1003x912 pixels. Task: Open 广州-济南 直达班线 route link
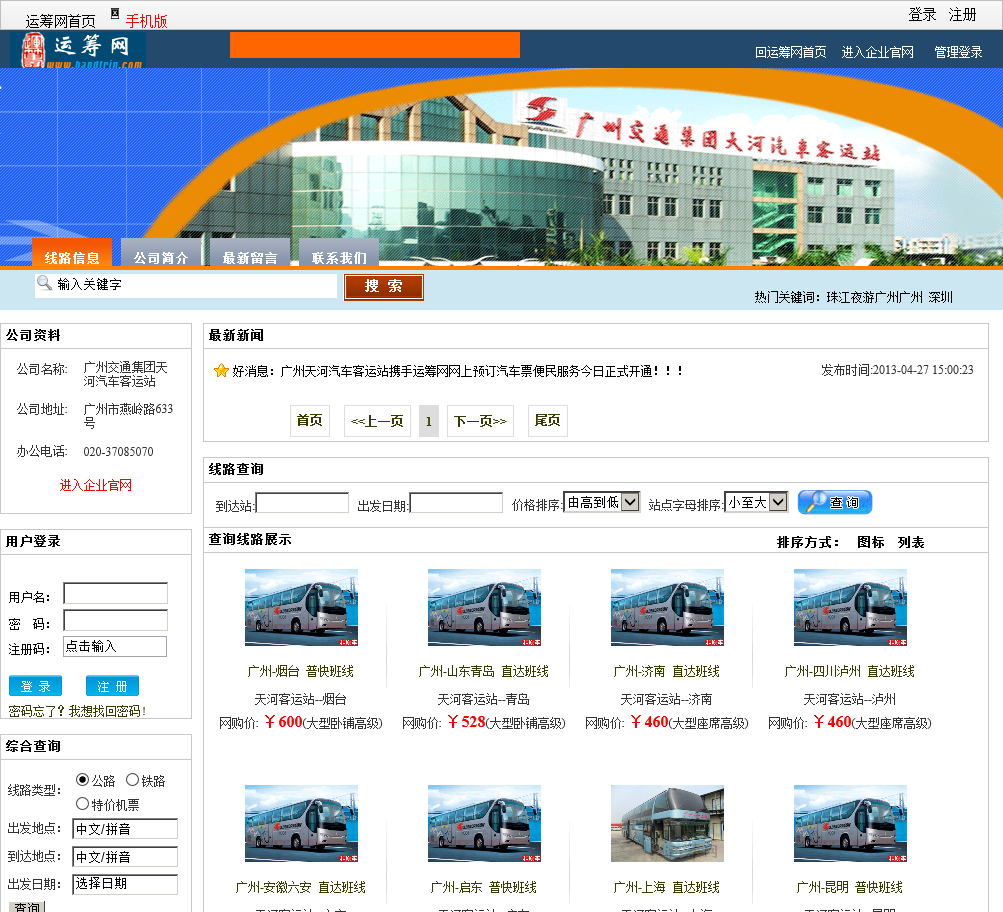click(667, 672)
